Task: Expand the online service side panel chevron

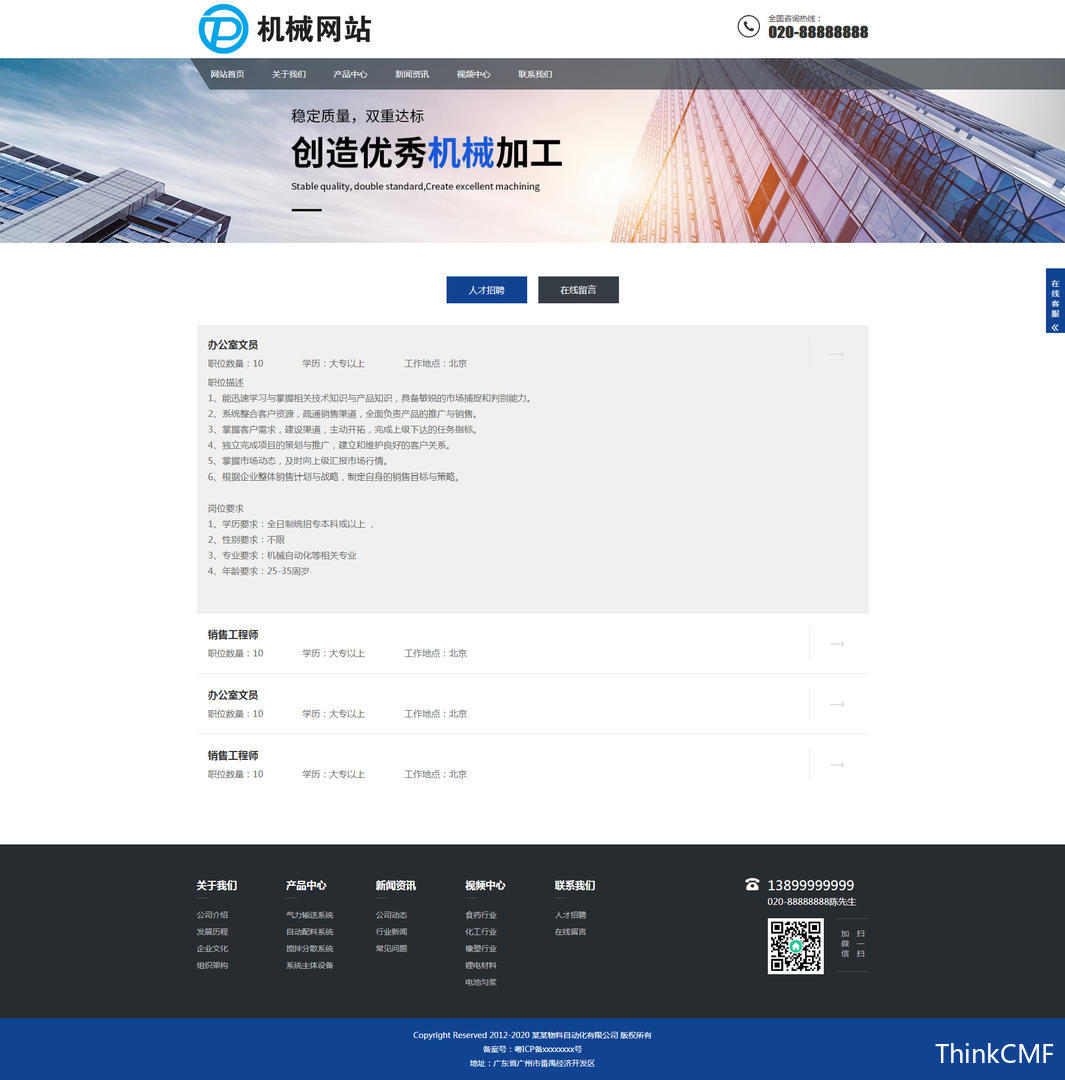Action: click(x=1055, y=327)
